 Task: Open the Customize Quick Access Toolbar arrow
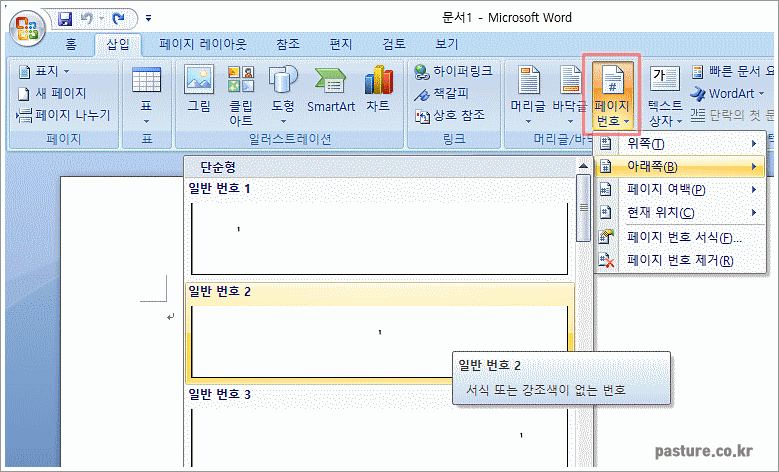pos(148,19)
